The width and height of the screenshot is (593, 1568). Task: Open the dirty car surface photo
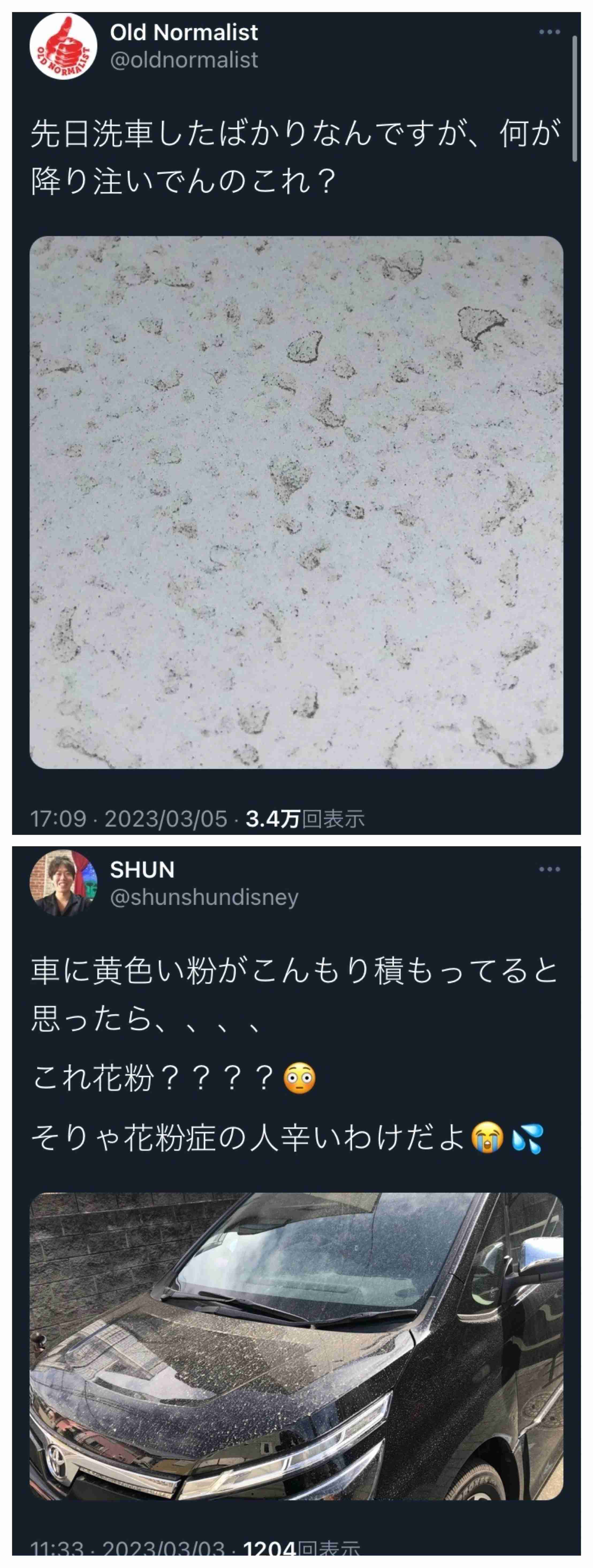296,502
